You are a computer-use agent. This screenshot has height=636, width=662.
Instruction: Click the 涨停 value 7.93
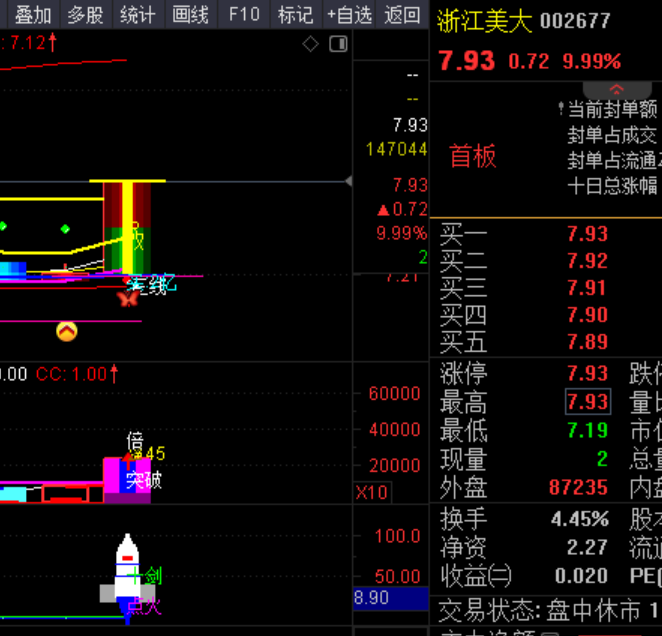click(587, 373)
